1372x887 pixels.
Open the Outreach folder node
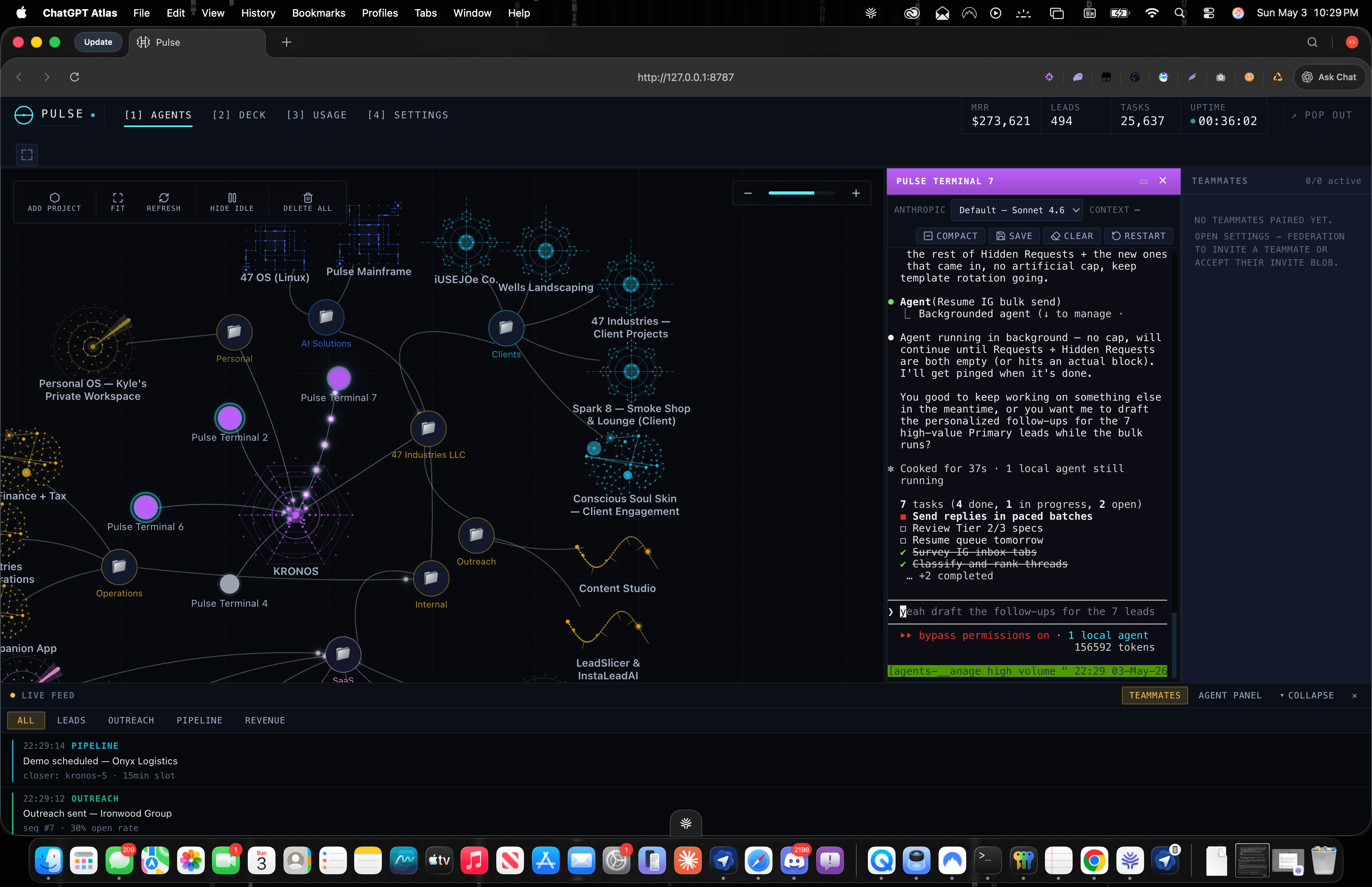tap(476, 535)
